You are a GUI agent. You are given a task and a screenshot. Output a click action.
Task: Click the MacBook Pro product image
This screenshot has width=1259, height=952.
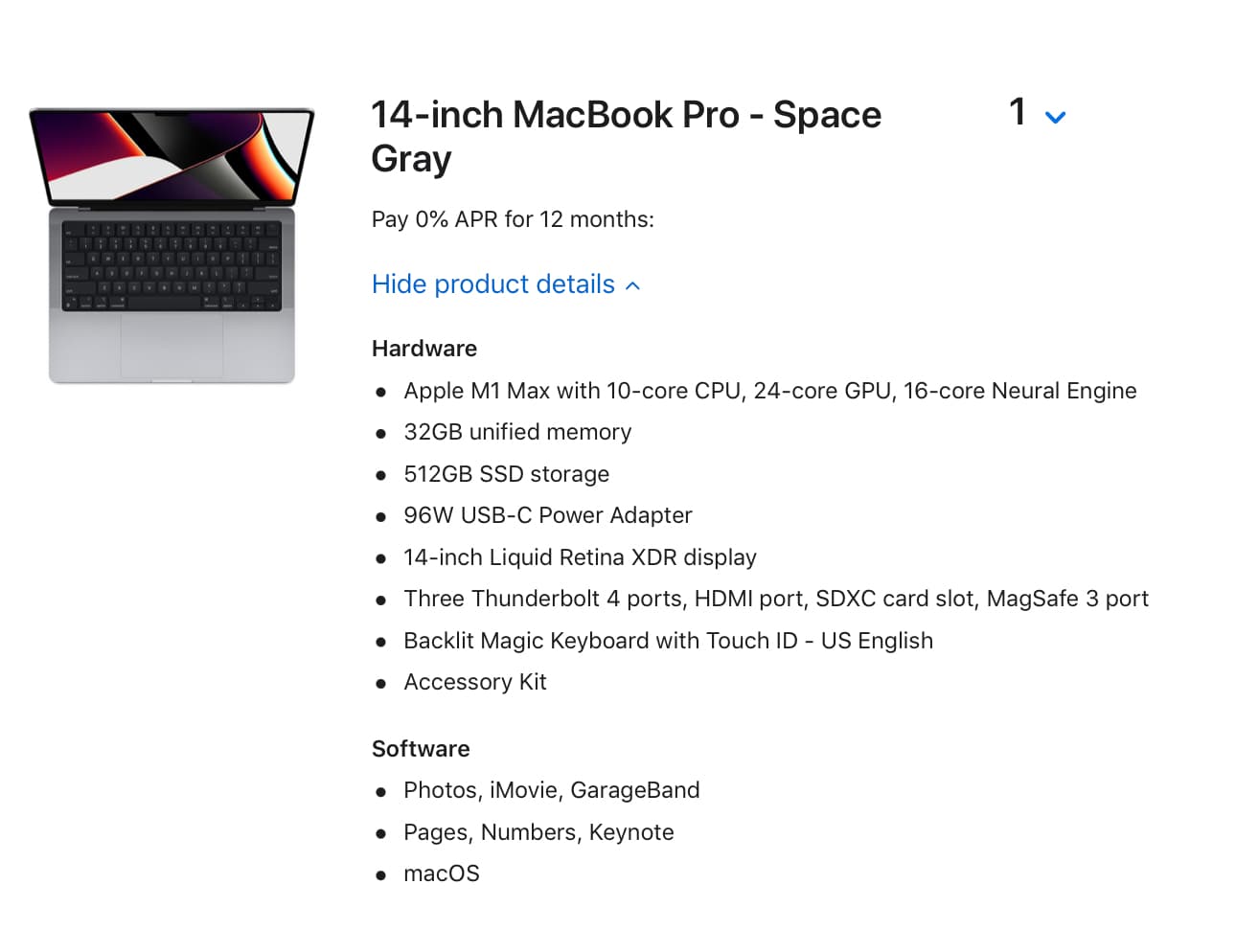click(172, 245)
